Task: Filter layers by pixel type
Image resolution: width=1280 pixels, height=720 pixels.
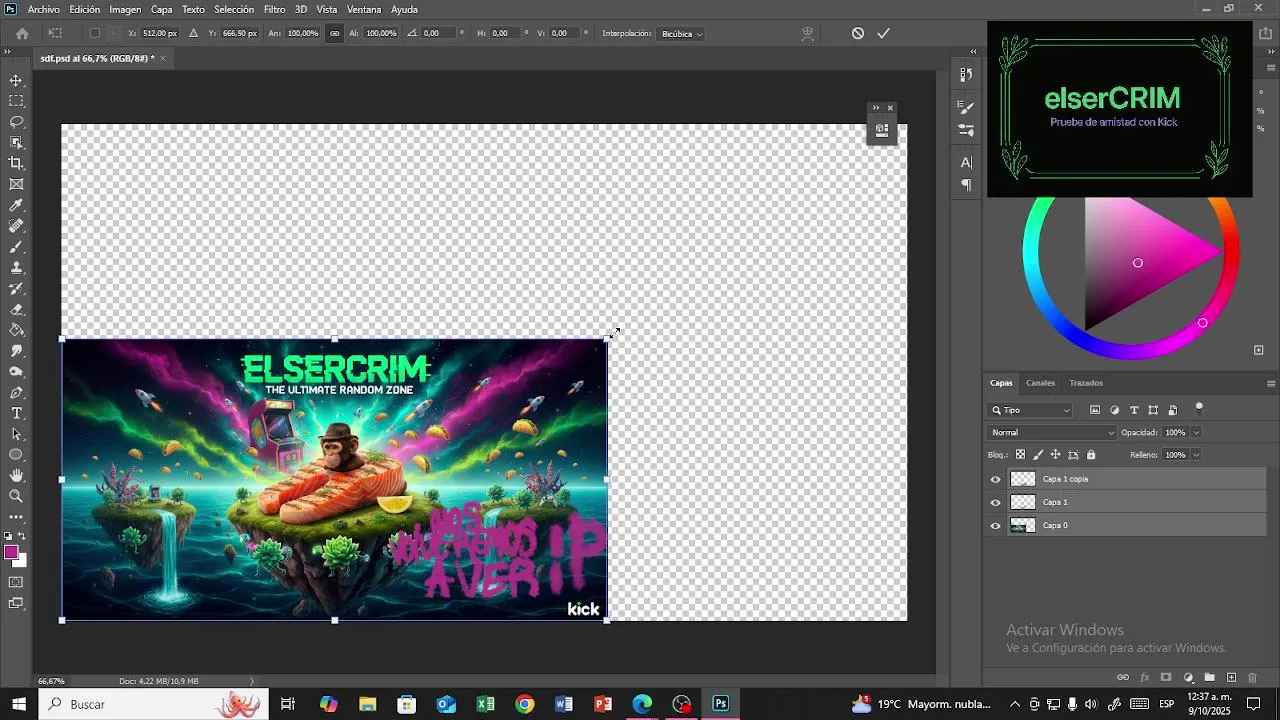Action: (x=1095, y=410)
